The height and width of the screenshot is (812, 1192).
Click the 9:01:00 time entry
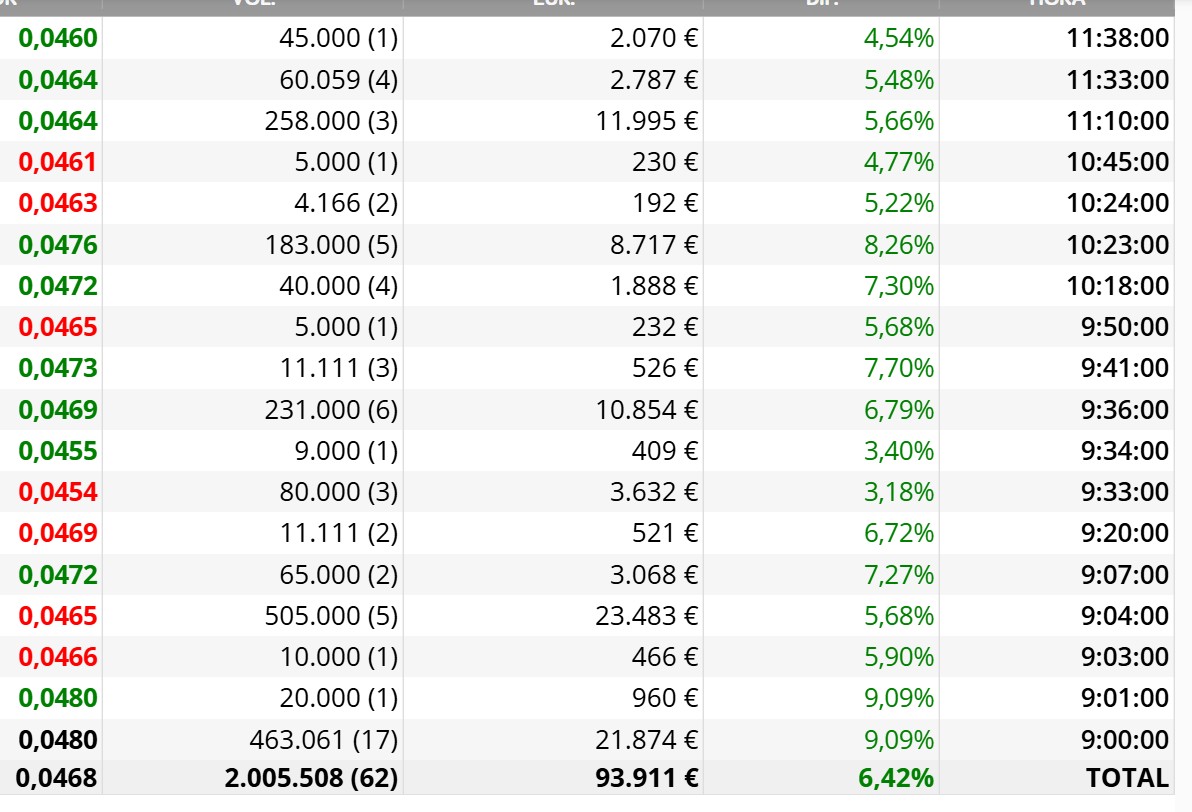click(x=1125, y=698)
